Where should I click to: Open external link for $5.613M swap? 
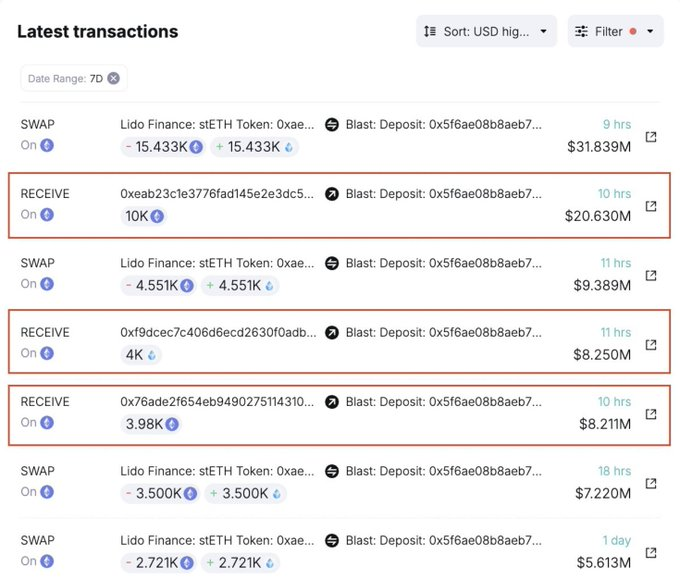[x=651, y=552]
